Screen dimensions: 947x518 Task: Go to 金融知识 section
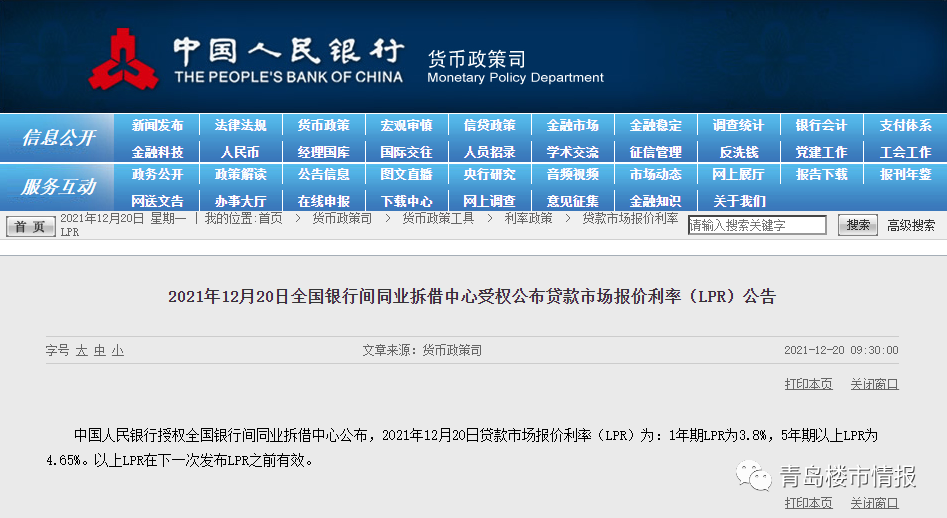tap(656, 201)
